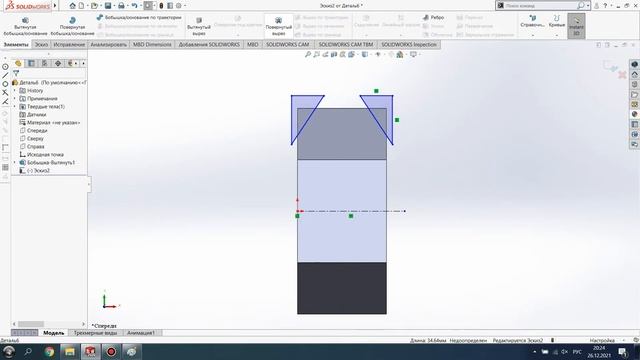This screenshot has height=360, width=640.
Task: Open SOLIDWORKS CAM tab
Action: click(x=288, y=44)
